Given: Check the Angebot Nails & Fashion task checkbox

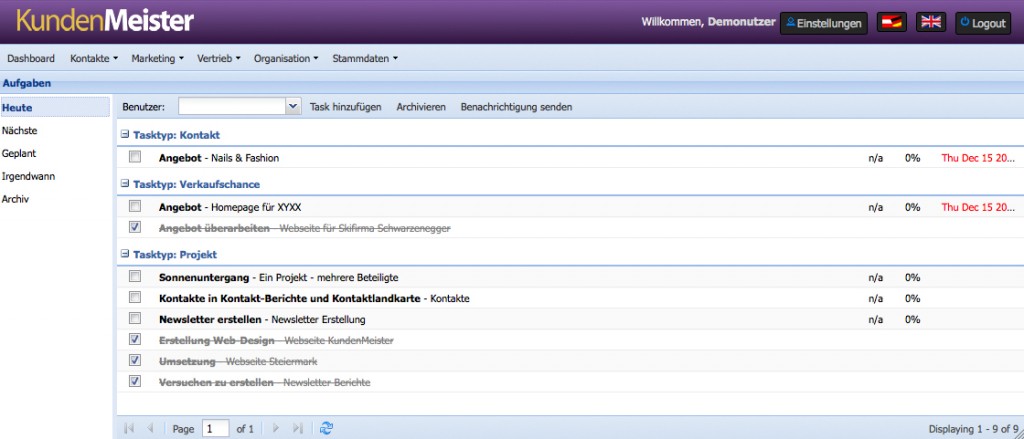Looking at the screenshot, I should (135, 157).
